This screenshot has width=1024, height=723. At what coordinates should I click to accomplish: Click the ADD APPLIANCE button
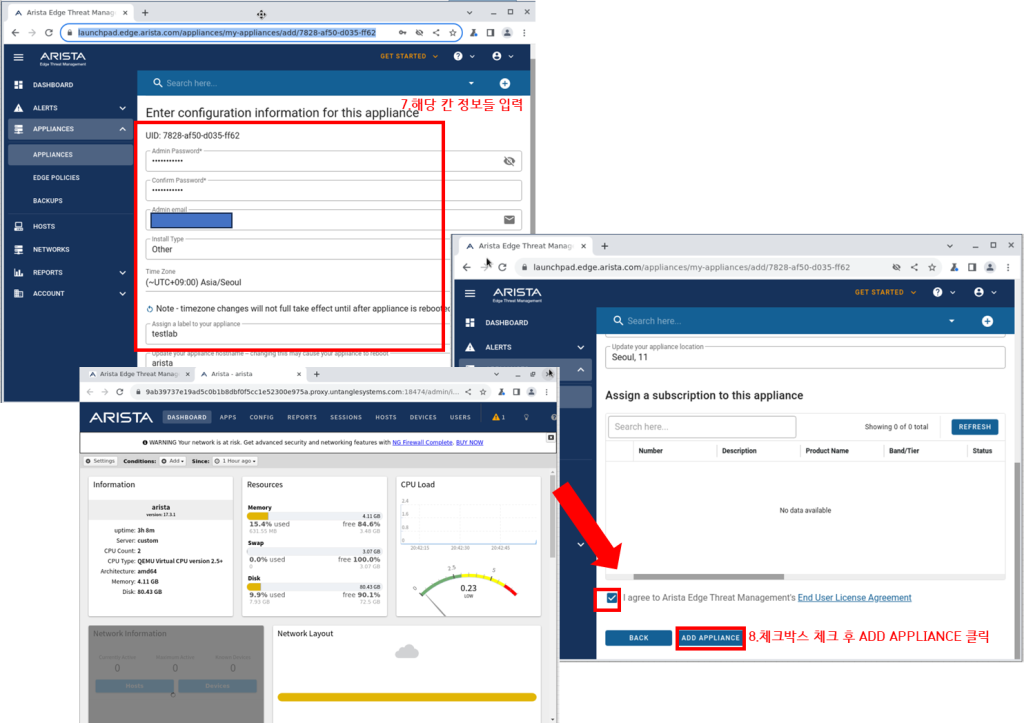click(x=711, y=638)
